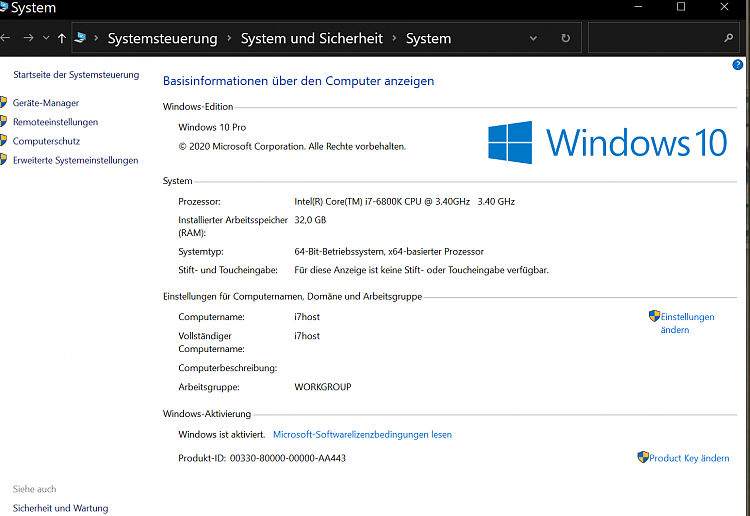Viewport: 750px width, 516px height.
Task: Expand chevron before Systemsteuerung breadcrumb
Action: [96, 38]
